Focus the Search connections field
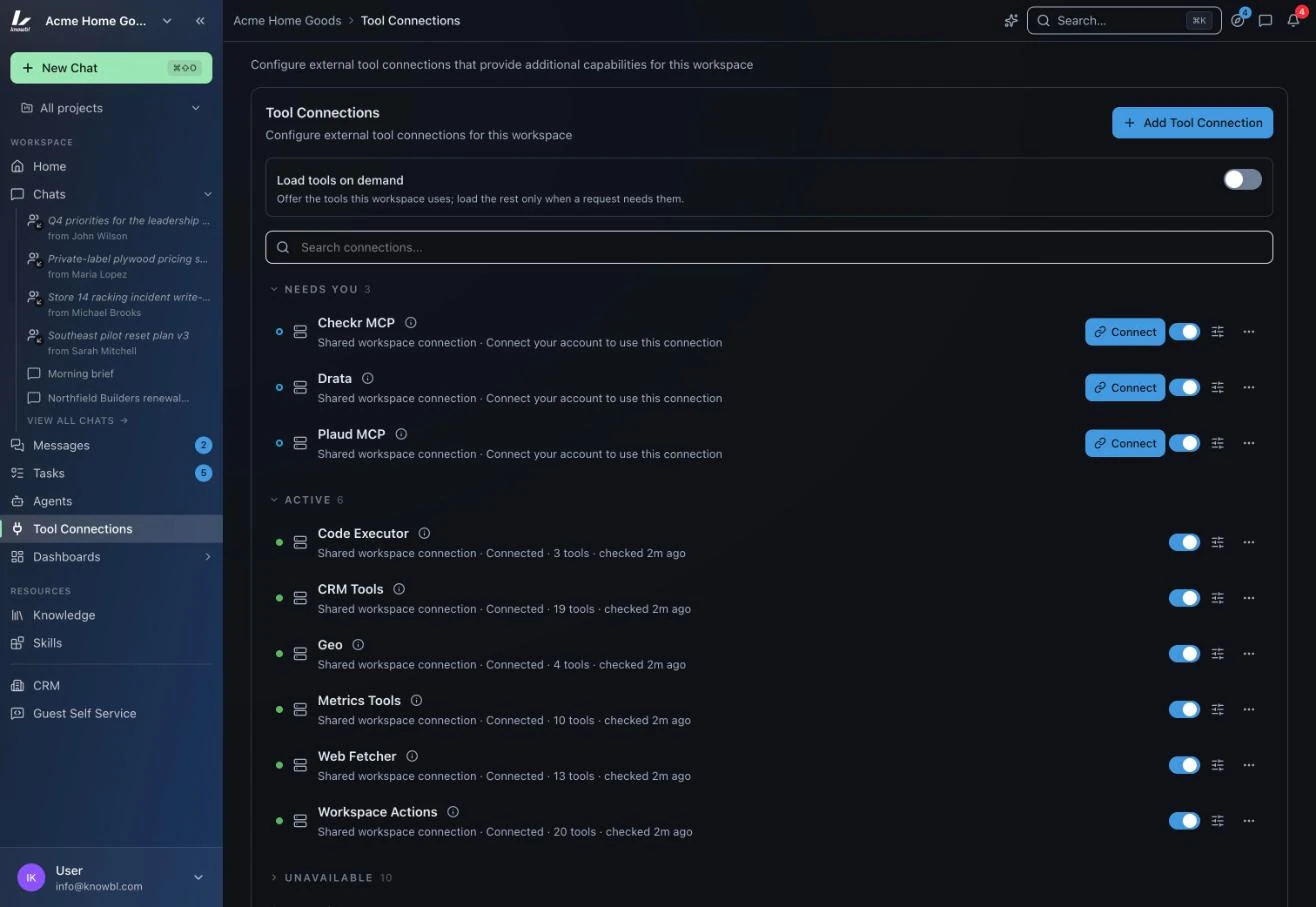This screenshot has width=1316, height=907. tap(769, 248)
